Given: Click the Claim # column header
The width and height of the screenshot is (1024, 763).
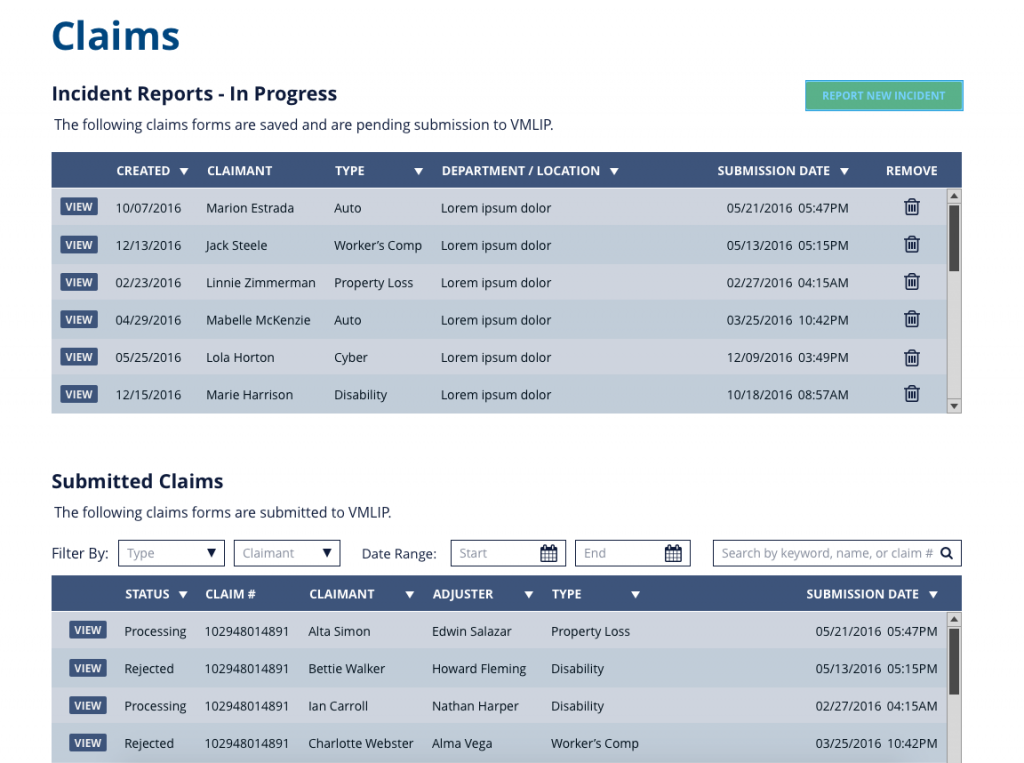Looking at the screenshot, I should [230, 594].
